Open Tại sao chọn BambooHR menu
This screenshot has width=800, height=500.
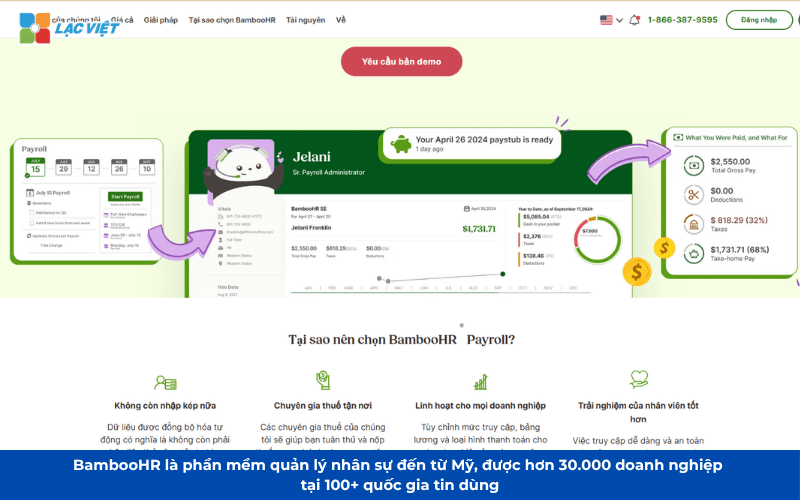232,20
